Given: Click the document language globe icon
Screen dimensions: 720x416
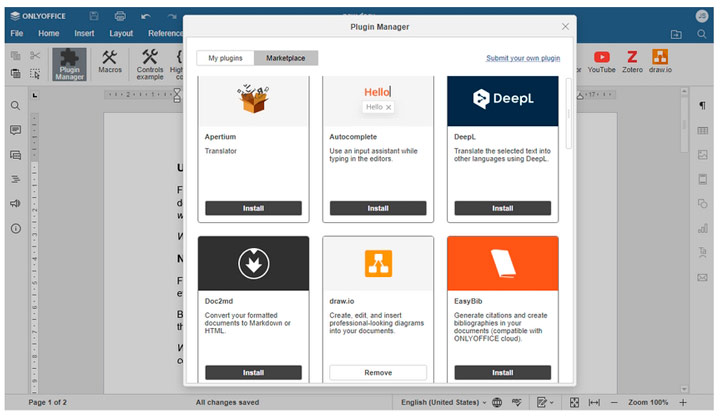Looking at the screenshot, I should coord(497,402).
